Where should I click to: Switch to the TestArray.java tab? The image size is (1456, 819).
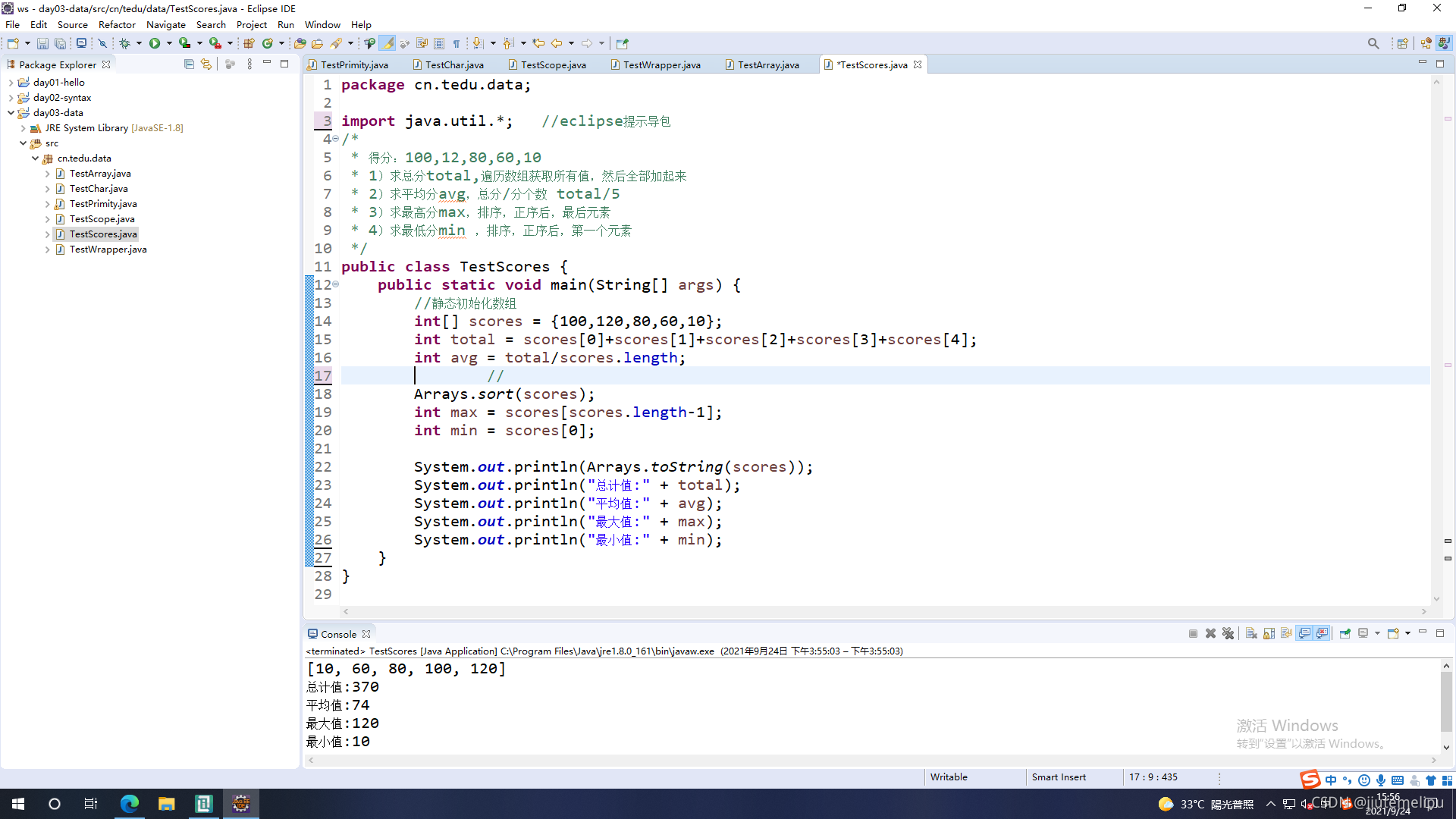tap(767, 64)
